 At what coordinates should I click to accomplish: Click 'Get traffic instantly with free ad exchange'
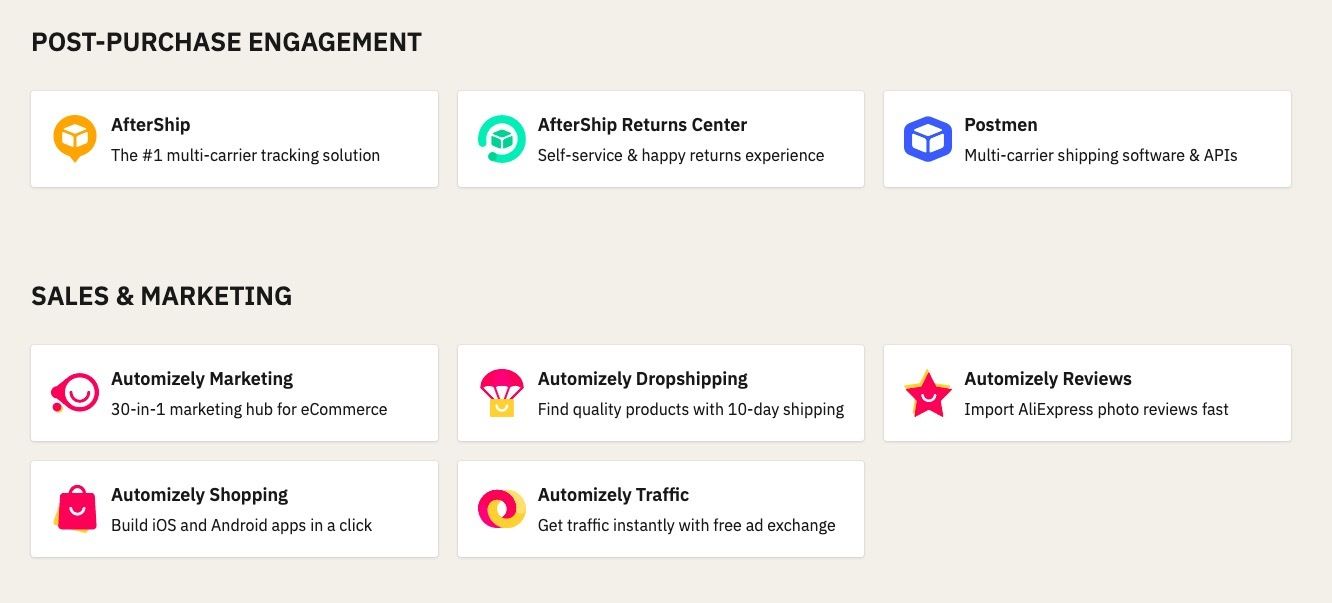(686, 525)
